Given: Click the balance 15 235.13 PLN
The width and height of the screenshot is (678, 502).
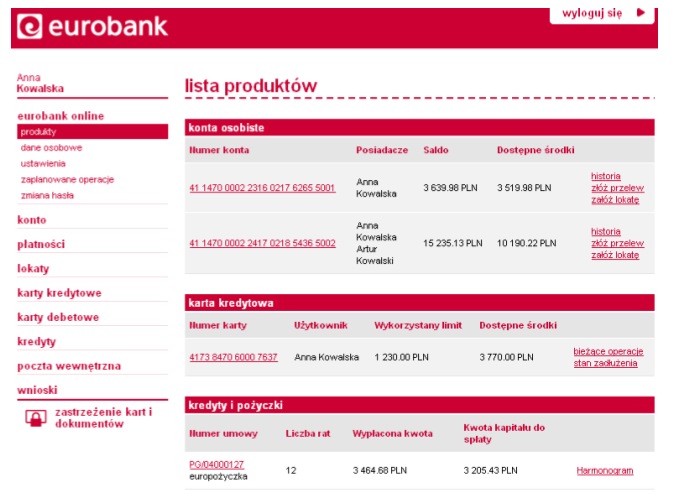Looking at the screenshot, I should [453, 243].
